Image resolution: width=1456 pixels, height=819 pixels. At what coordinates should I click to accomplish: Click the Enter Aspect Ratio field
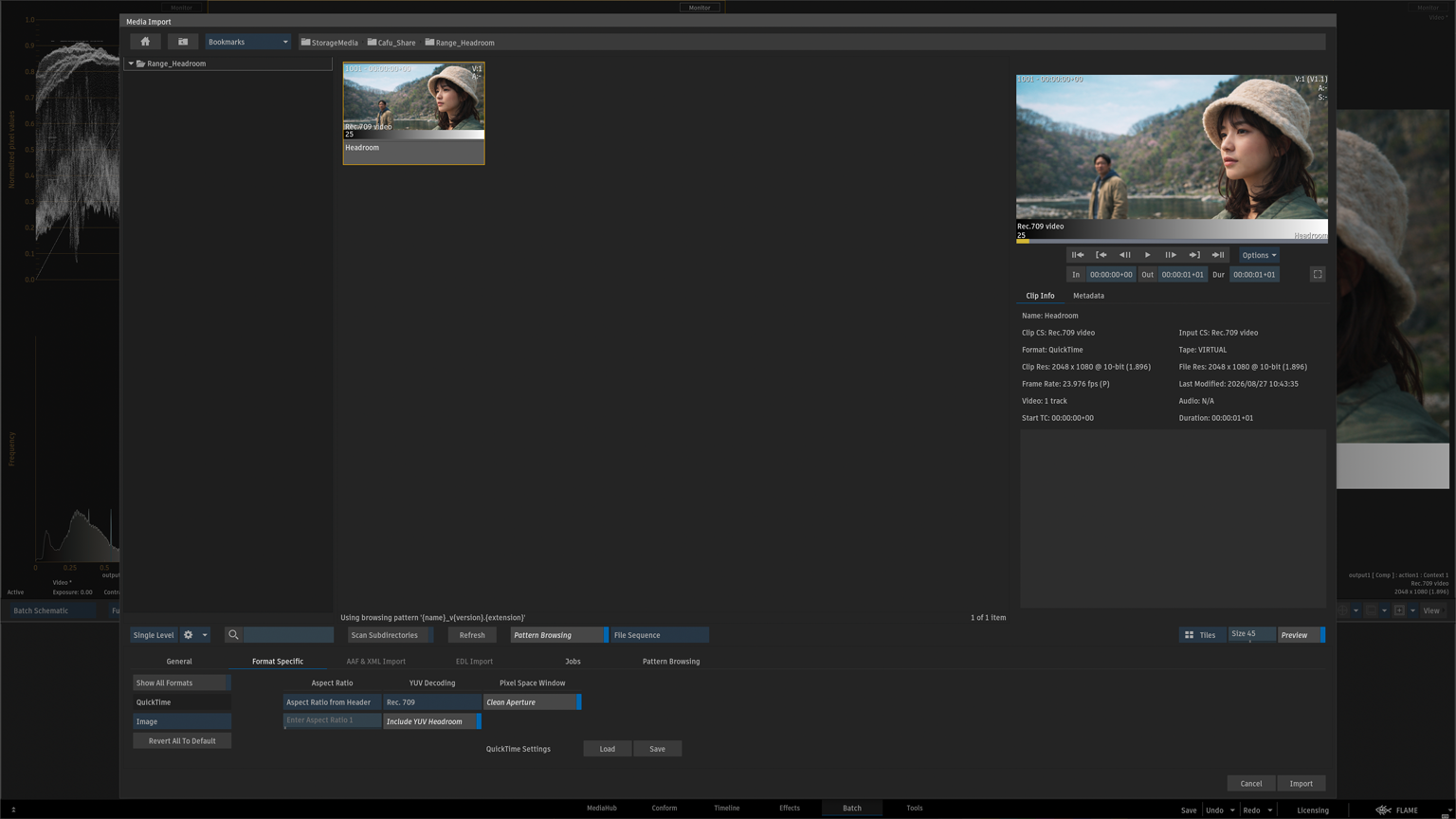[x=332, y=720]
